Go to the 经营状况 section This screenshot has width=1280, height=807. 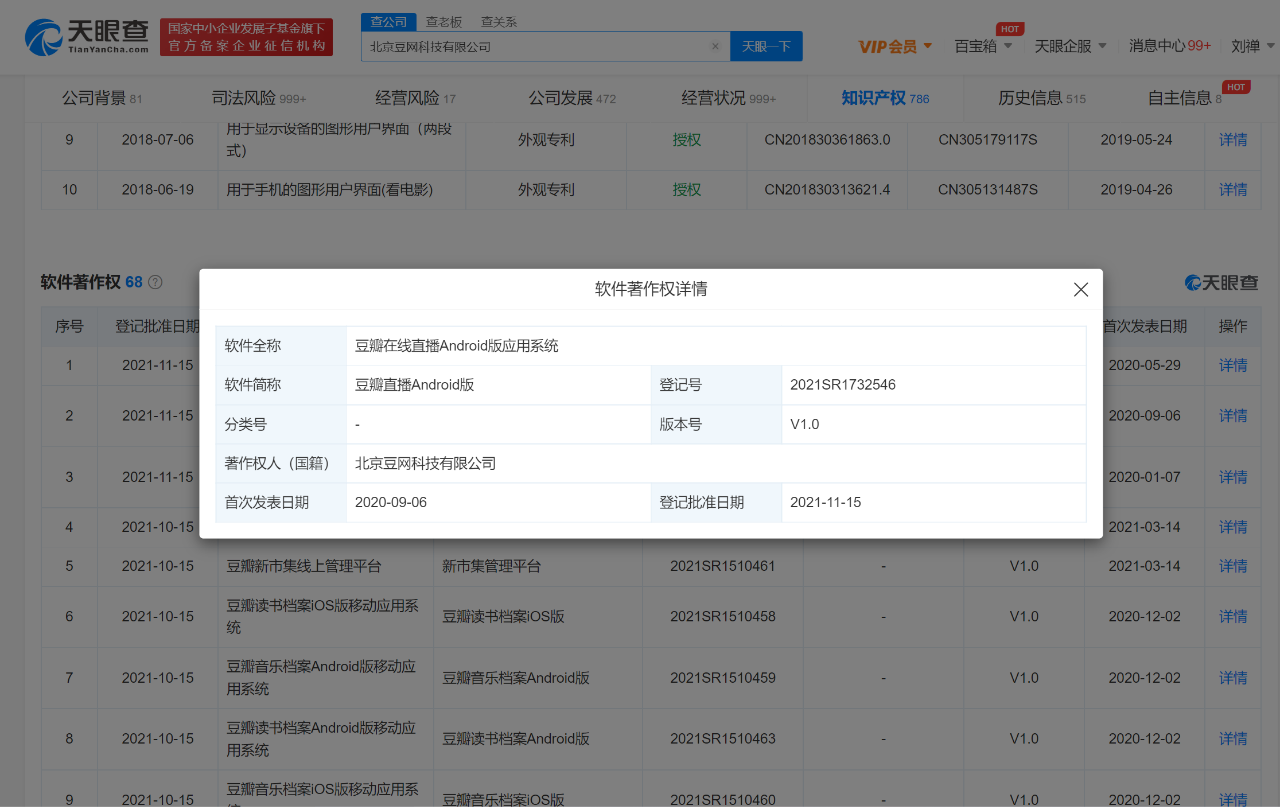tap(729, 98)
